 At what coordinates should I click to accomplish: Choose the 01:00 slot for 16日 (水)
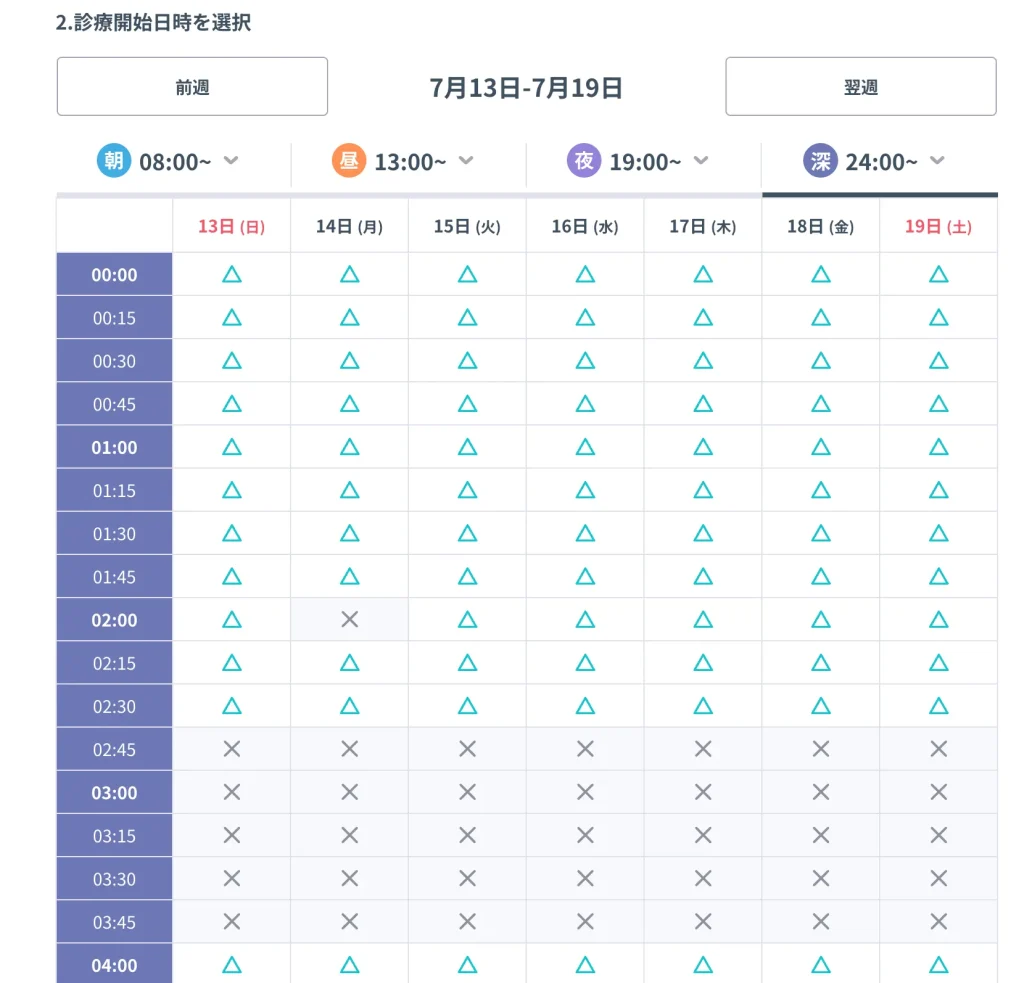(585, 447)
